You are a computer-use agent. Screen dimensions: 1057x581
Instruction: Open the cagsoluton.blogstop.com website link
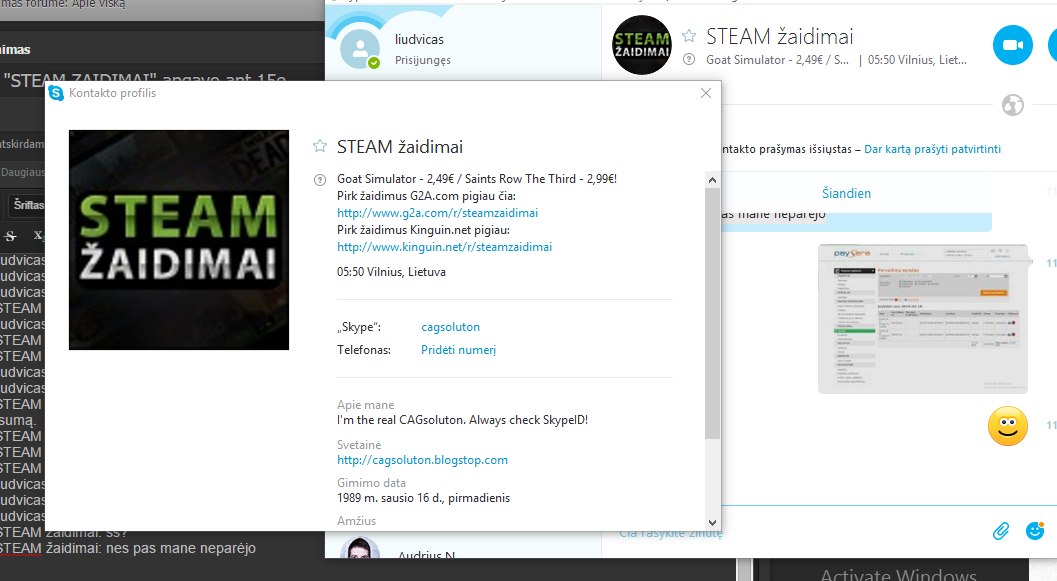(423, 460)
